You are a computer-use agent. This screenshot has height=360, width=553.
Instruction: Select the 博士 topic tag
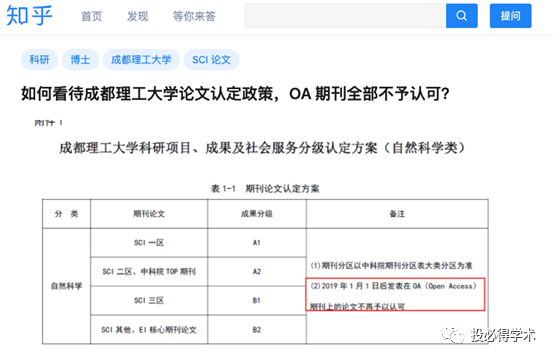[x=80, y=60]
